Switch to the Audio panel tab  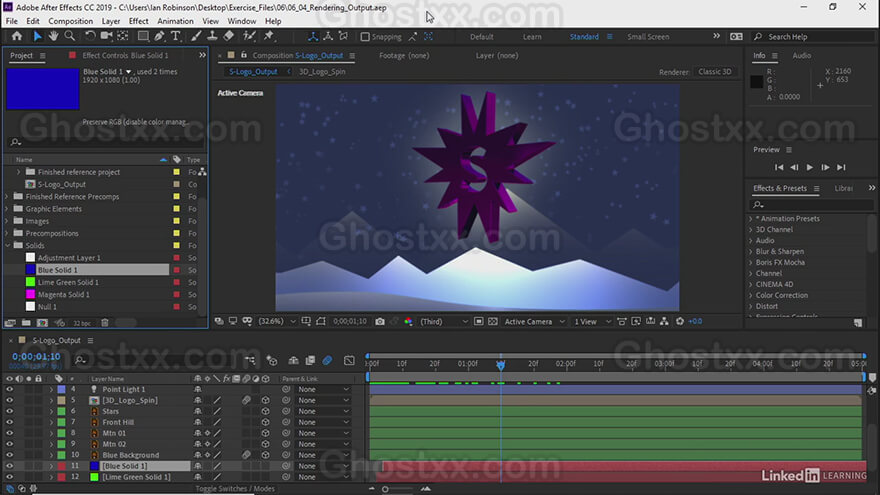(x=801, y=56)
